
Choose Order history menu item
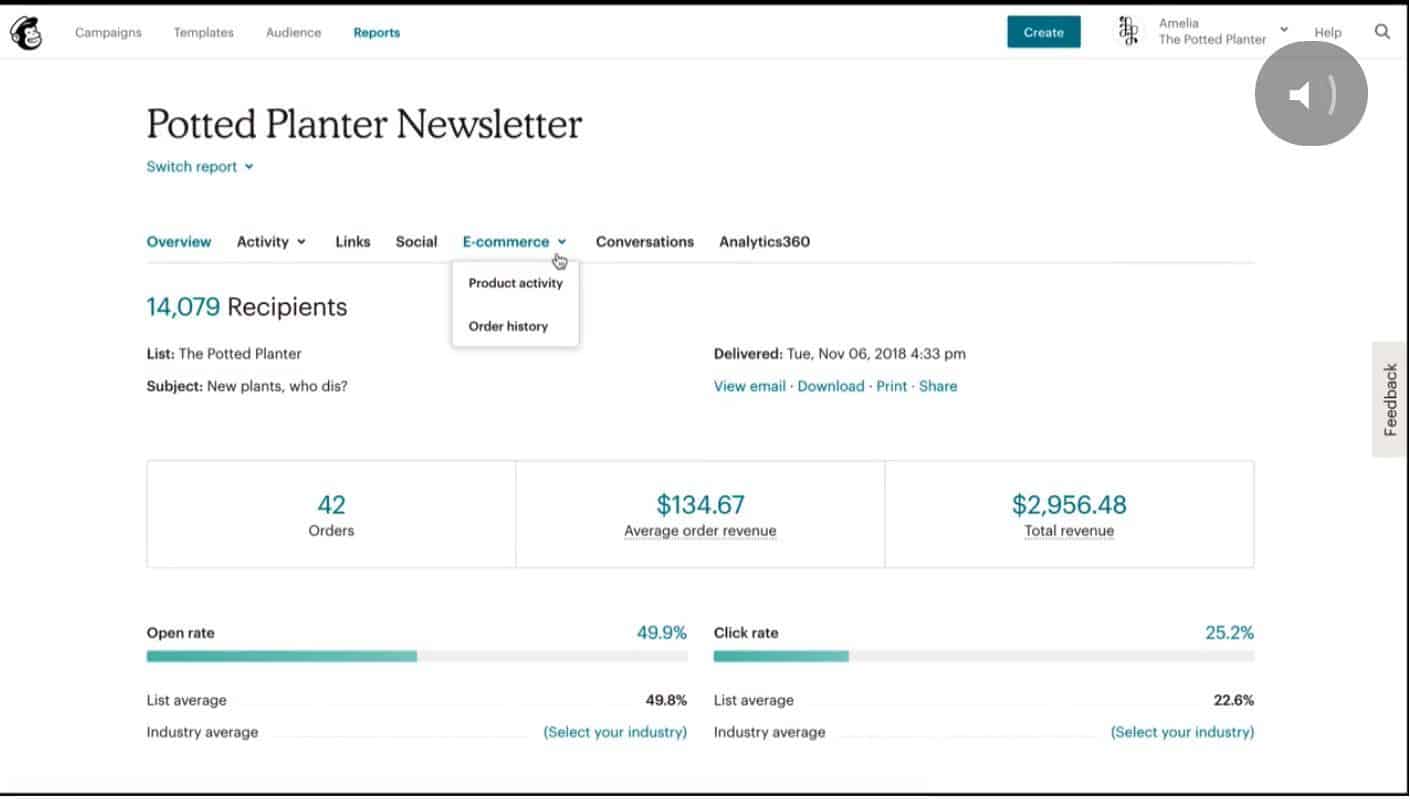pyautogui.click(x=508, y=326)
